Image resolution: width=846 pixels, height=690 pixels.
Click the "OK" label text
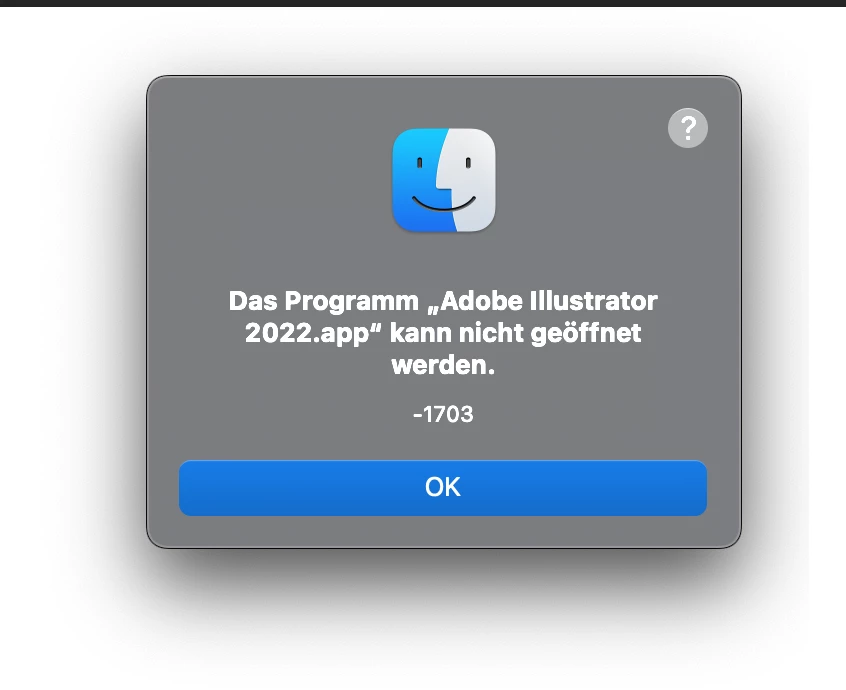tap(443, 487)
